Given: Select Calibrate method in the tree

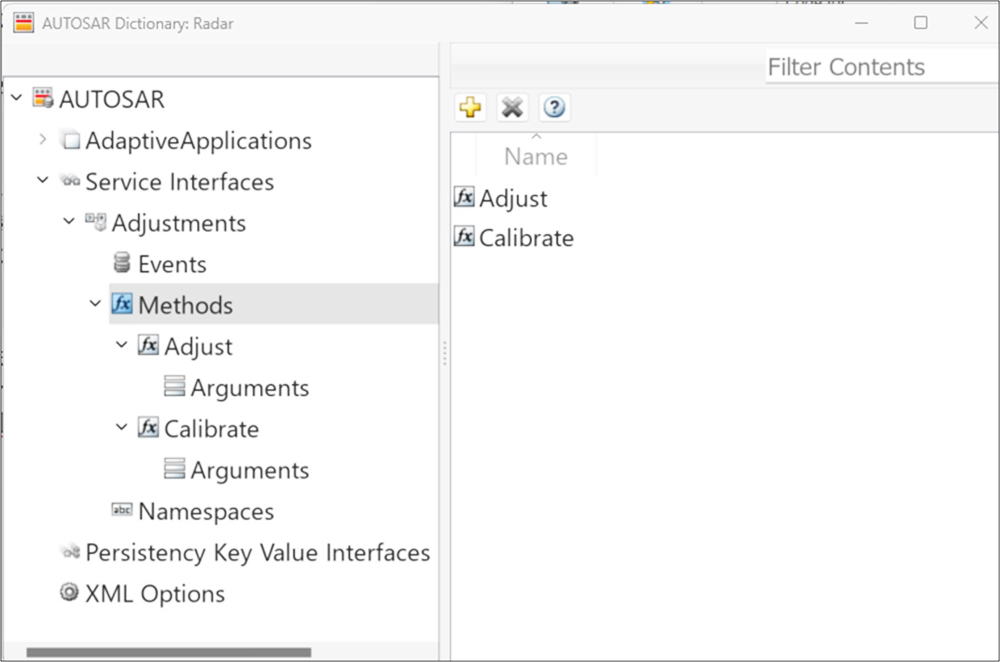Looking at the screenshot, I should click(x=212, y=429).
